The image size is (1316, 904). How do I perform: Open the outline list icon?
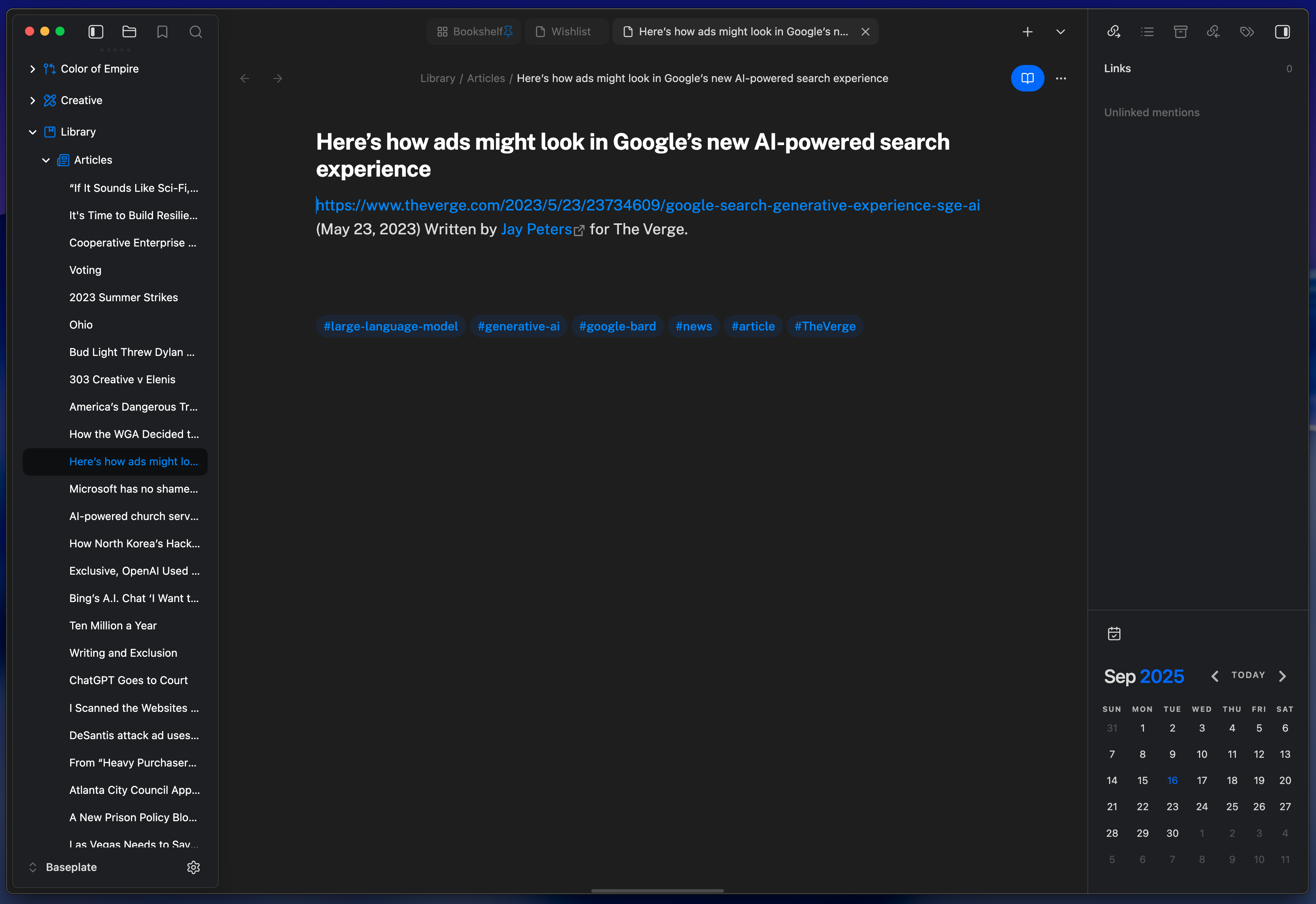point(1147,32)
